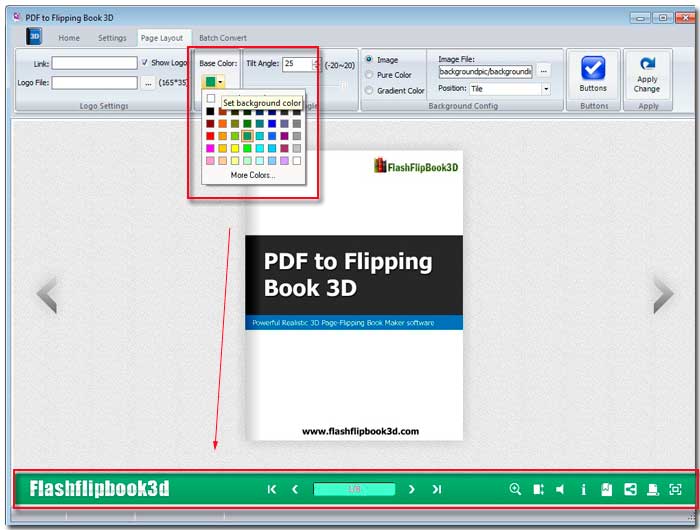Open the Position Tile dropdown

[546, 89]
